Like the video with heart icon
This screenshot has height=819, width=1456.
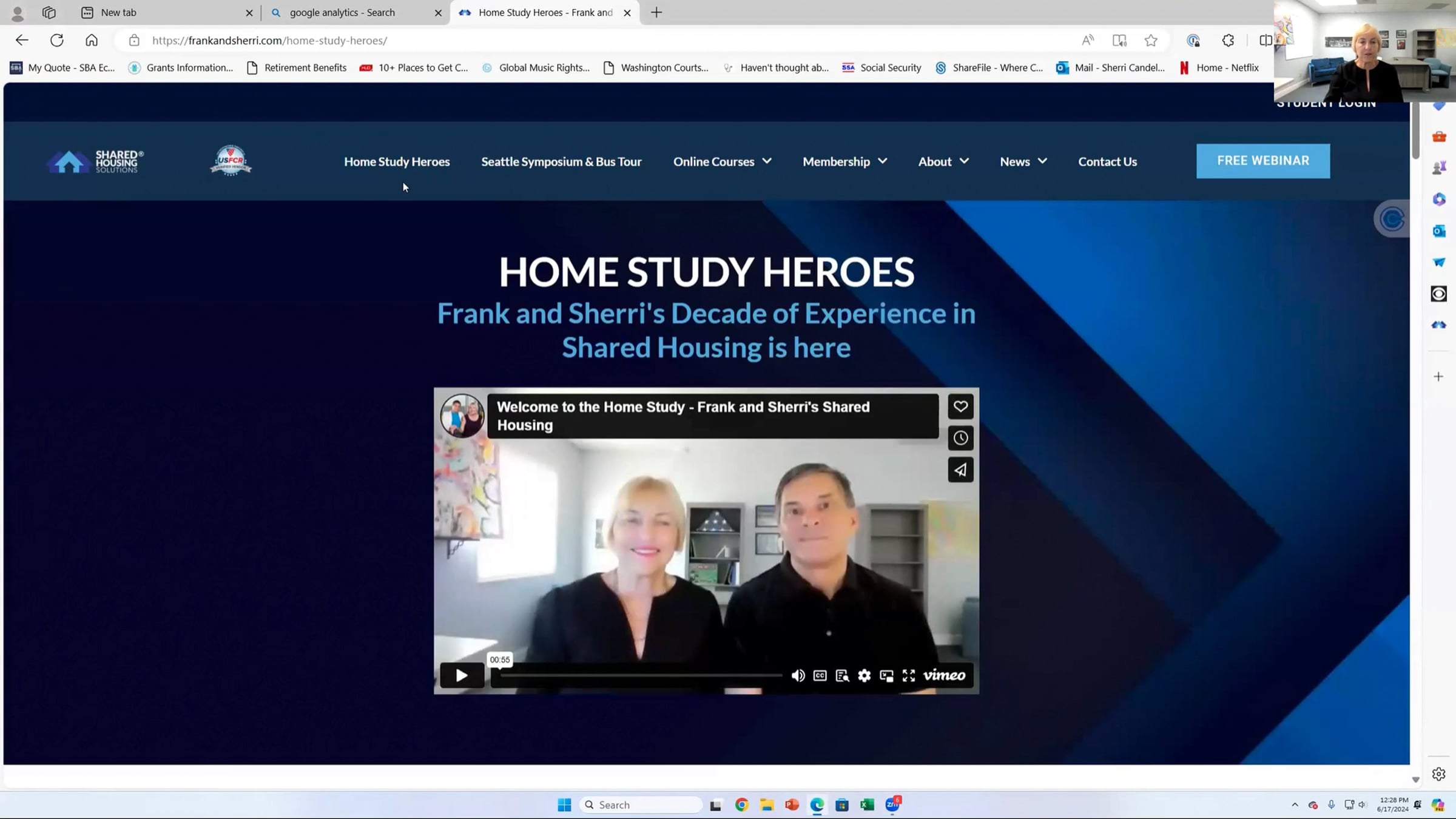pyautogui.click(x=960, y=406)
